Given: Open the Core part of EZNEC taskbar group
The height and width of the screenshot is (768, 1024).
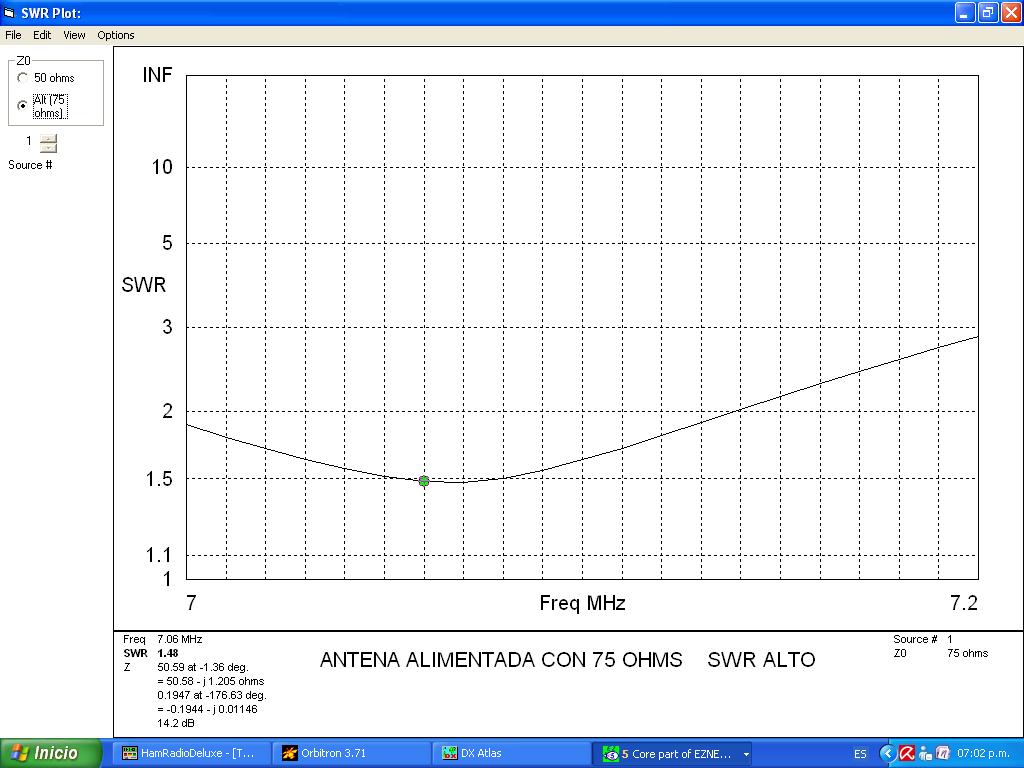Looking at the screenshot, I should 673,753.
